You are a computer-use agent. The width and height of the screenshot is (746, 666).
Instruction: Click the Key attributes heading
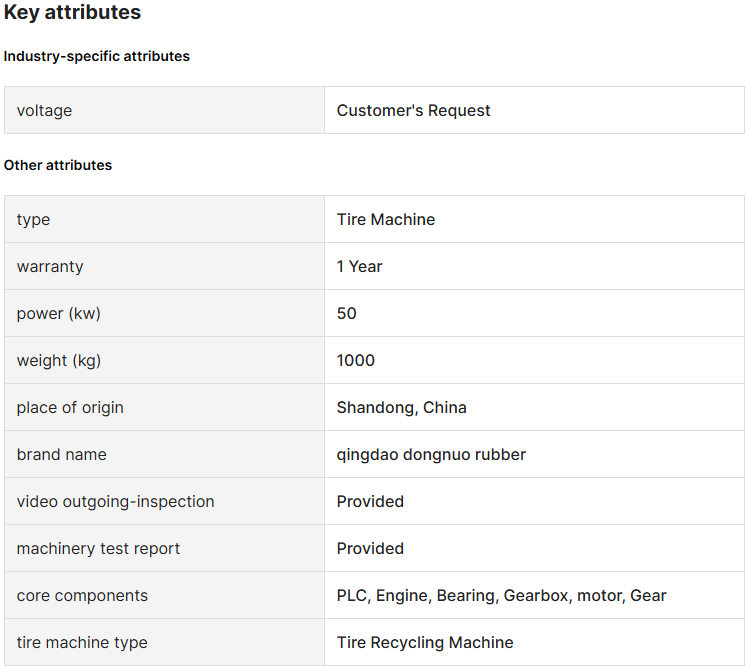point(72,12)
